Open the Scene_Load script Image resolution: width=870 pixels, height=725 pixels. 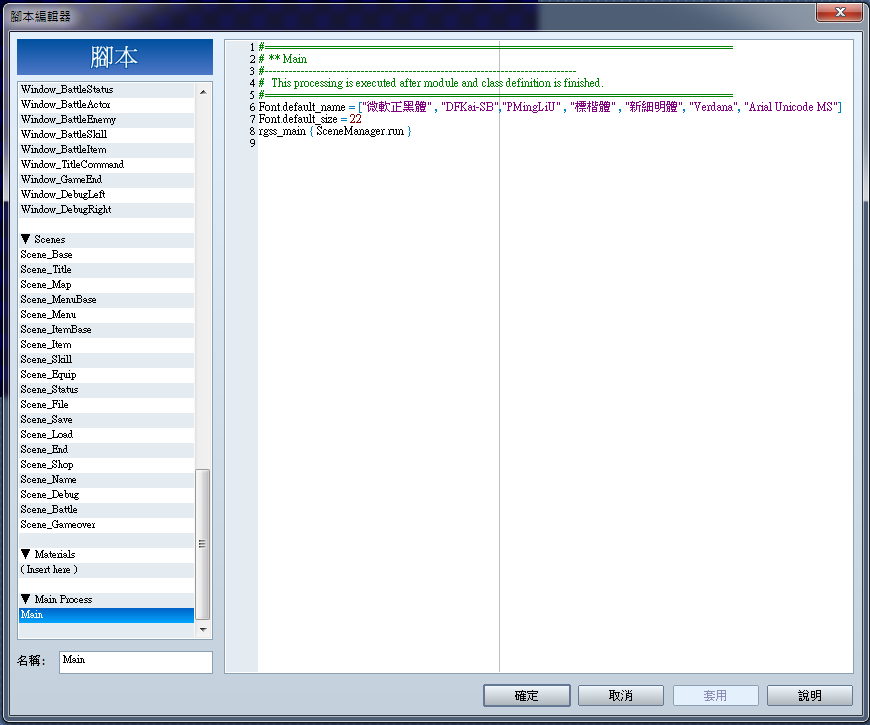coord(107,434)
